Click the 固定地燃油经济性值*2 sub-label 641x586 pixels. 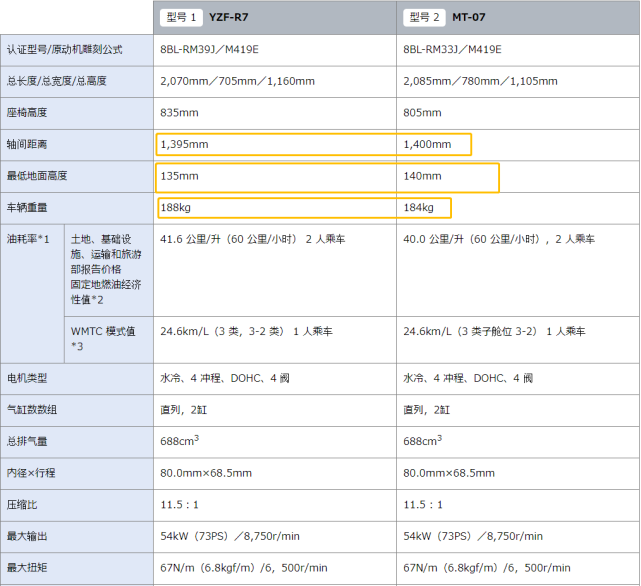click(106, 292)
